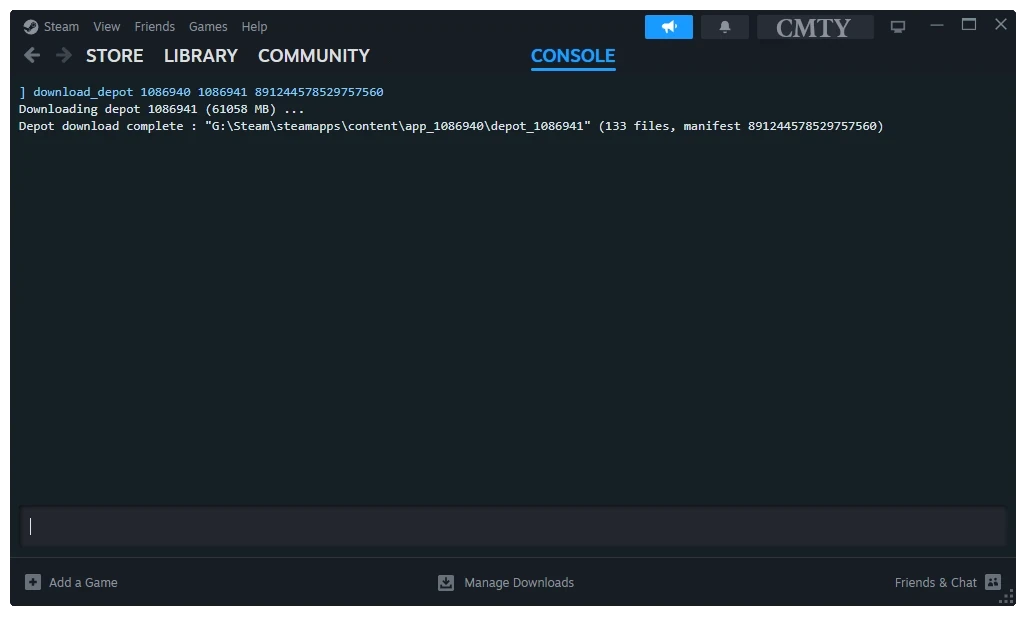The width and height of the screenshot is (1026, 617).
Task: Open the Games menu
Action: click(208, 27)
